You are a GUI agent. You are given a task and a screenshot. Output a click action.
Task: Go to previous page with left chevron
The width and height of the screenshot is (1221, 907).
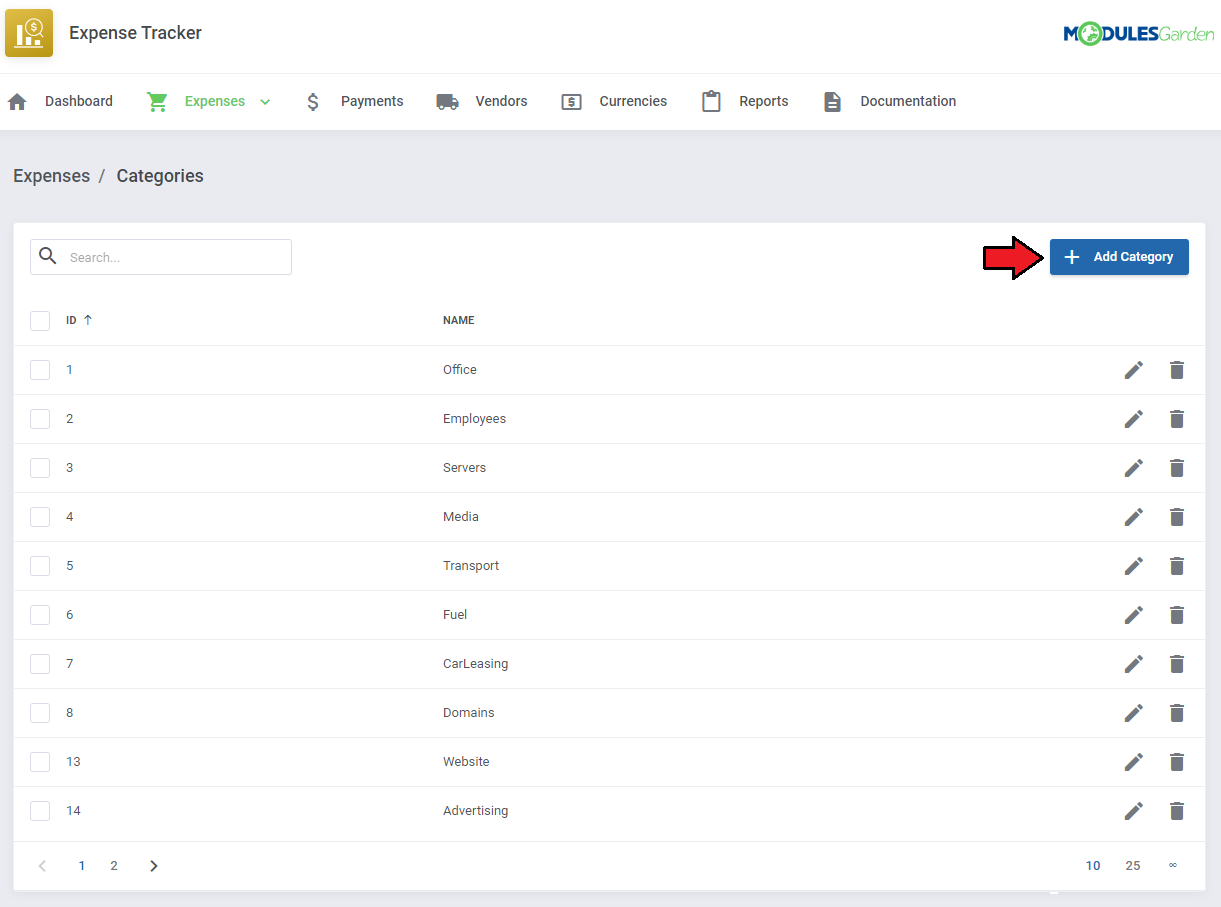pyautogui.click(x=42, y=866)
